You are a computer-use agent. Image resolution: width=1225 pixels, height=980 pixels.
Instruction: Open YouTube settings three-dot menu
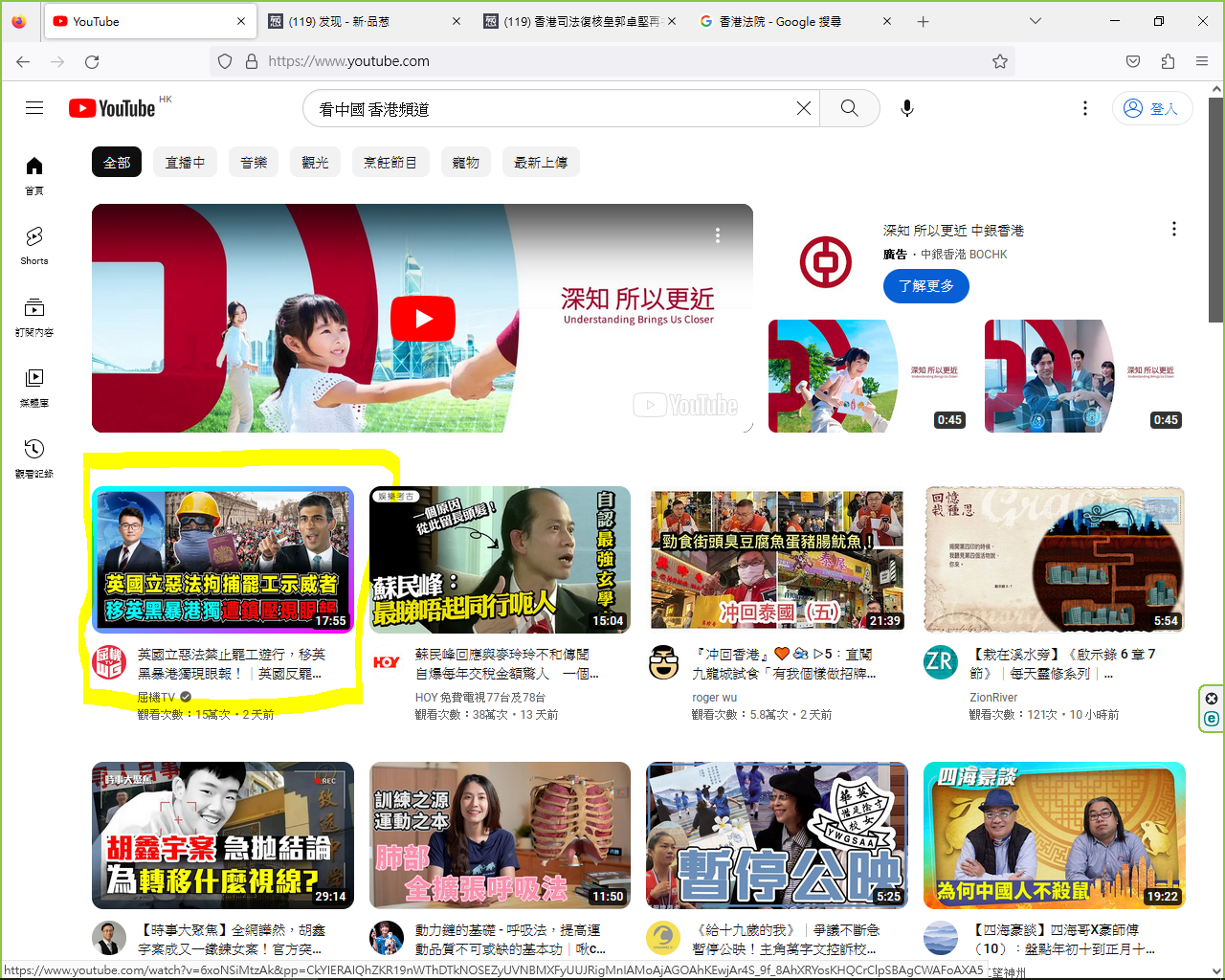tap(1085, 108)
